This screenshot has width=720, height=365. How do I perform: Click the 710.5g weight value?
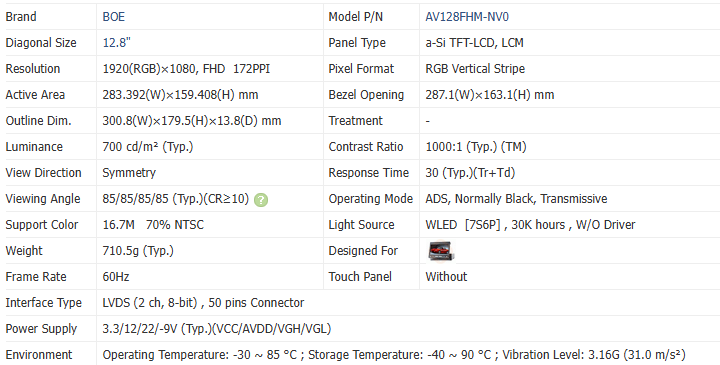tap(138, 251)
